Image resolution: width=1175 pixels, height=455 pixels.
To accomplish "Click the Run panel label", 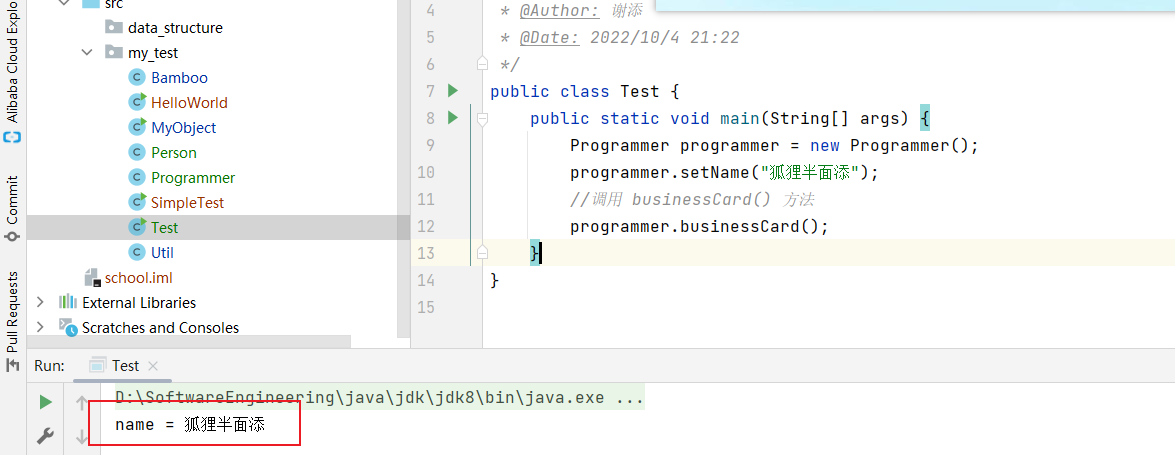I will pyautogui.click(x=49, y=366).
